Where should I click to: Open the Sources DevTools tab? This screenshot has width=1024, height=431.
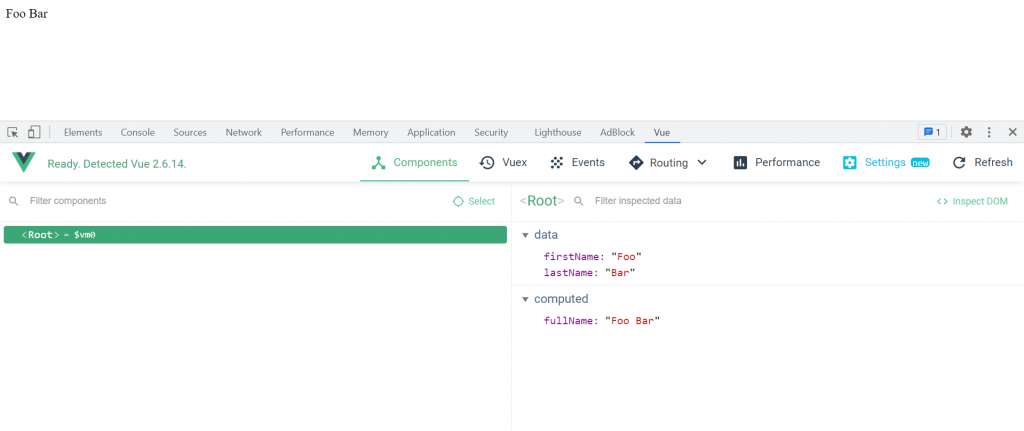tap(190, 132)
